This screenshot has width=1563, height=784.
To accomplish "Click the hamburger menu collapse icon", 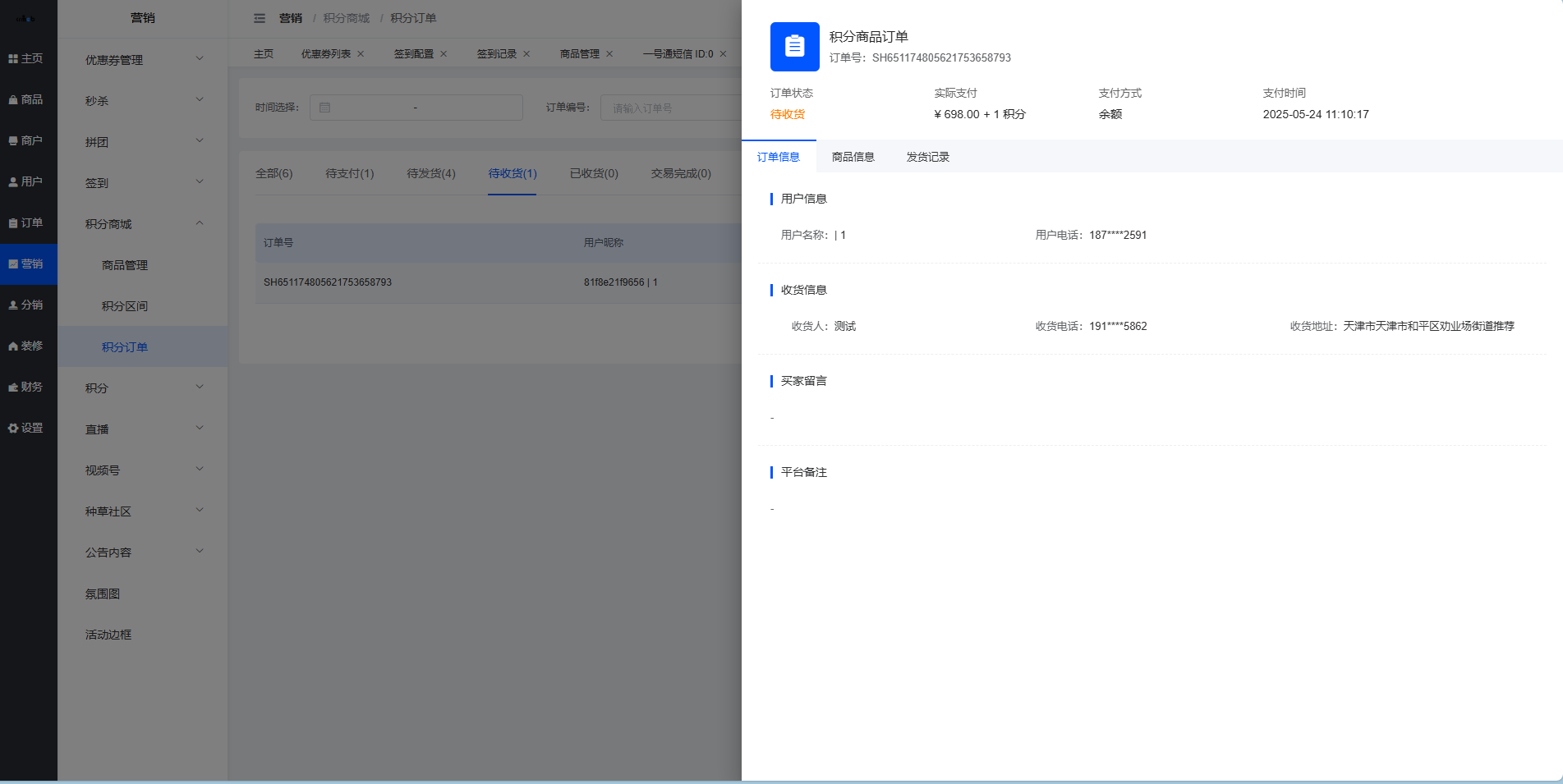I will tap(260, 18).
